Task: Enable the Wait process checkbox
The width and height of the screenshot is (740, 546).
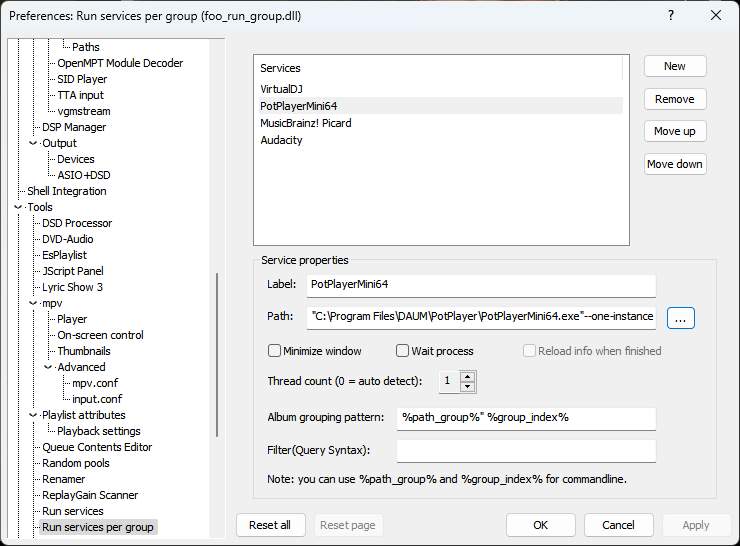Action: [402, 351]
